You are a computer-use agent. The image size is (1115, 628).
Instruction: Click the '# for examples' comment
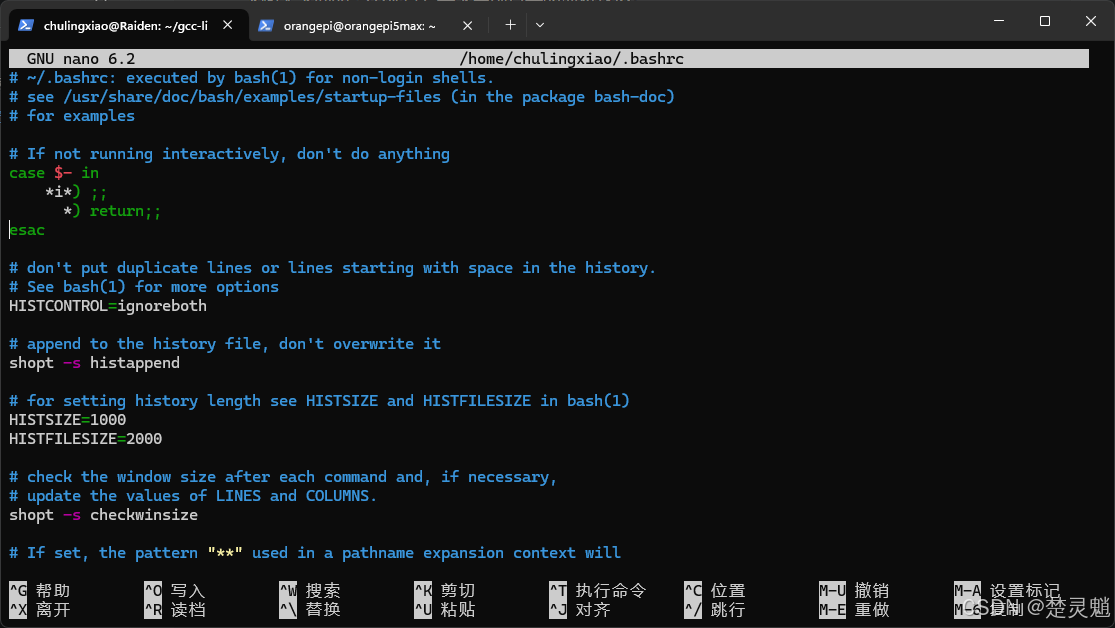(x=72, y=116)
